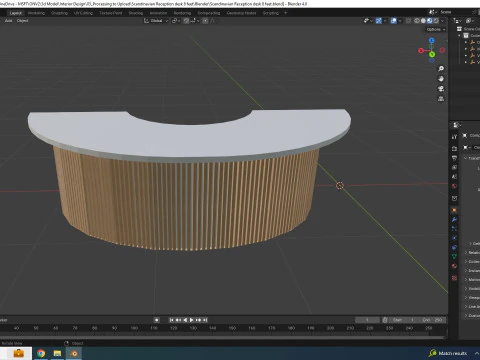Click the pan hand navigation icon
This screenshot has width=480, height=360.
[441, 79]
